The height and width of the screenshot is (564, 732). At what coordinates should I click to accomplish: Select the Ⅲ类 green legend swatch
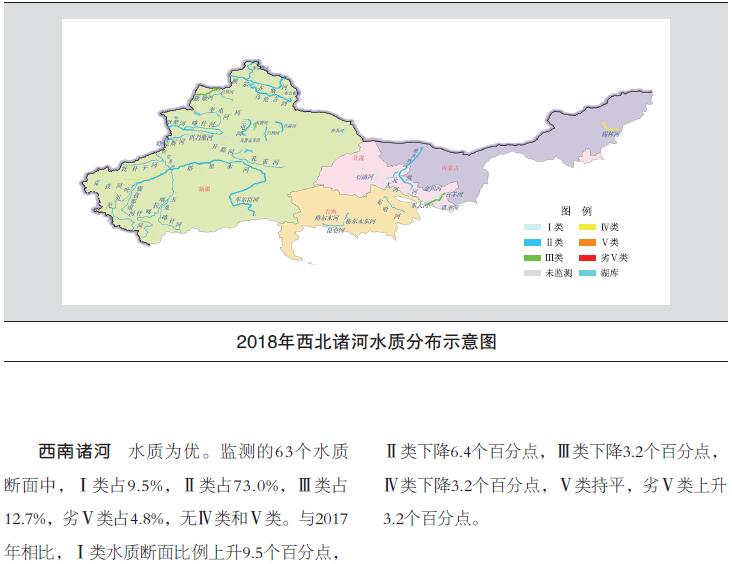coord(534,258)
